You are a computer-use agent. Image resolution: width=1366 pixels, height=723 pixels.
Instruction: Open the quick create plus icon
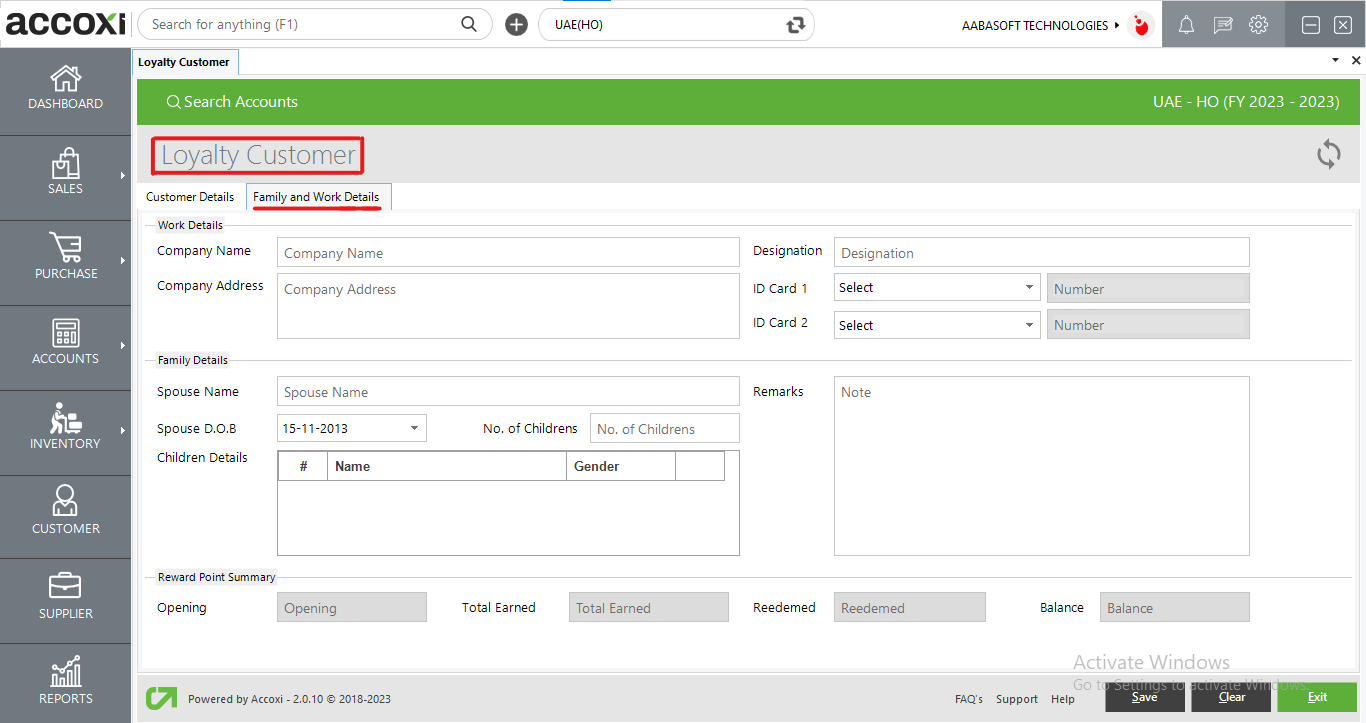tap(516, 24)
